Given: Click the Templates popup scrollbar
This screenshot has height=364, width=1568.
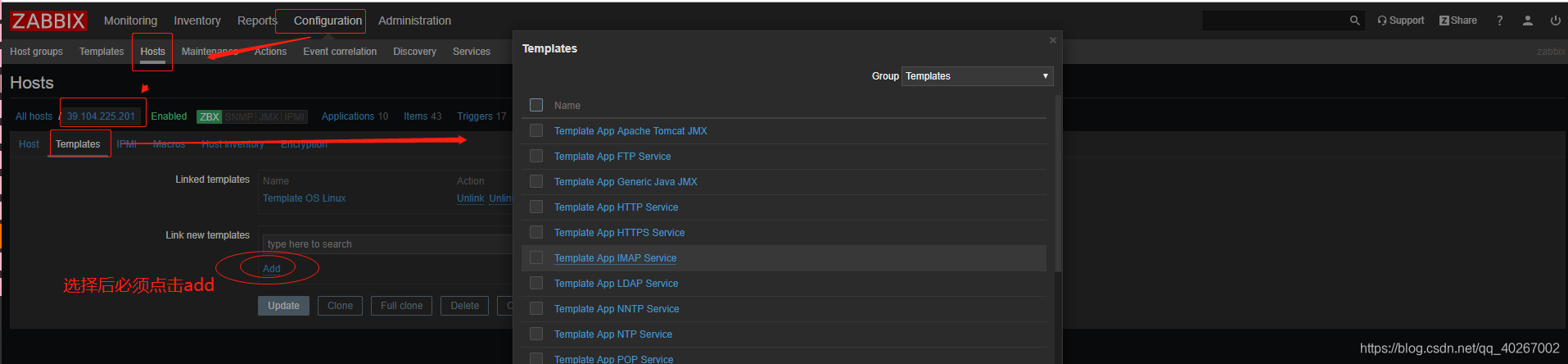Looking at the screenshot, I should coord(1058,183).
